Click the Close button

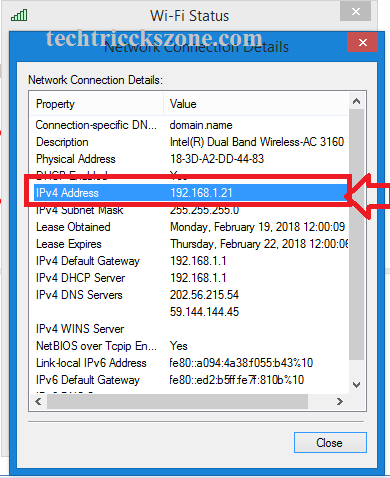click(330, 443)
